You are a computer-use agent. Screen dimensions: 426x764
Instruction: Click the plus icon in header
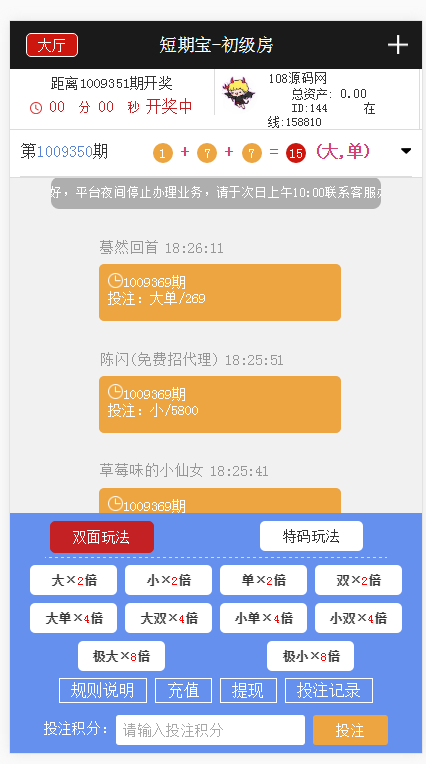tap(397, 45)
